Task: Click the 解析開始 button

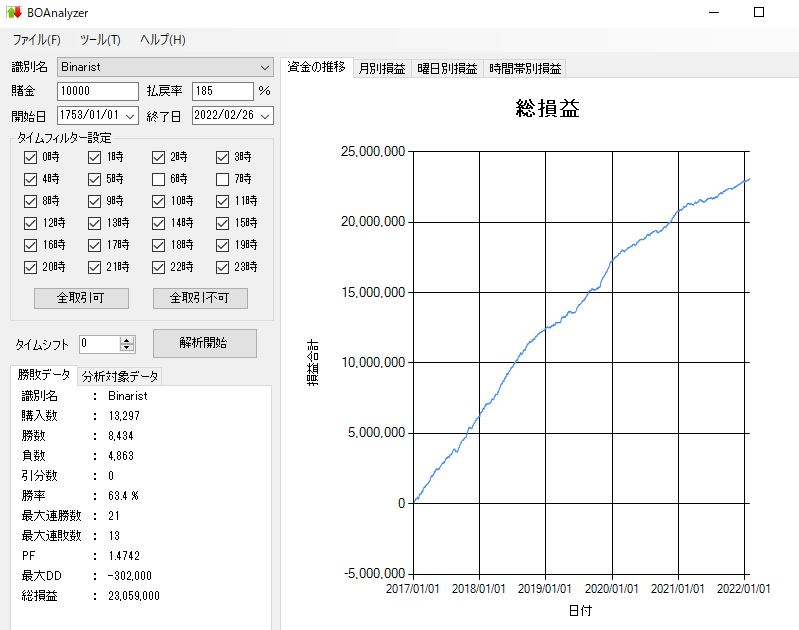Action: tap(205, 343)
